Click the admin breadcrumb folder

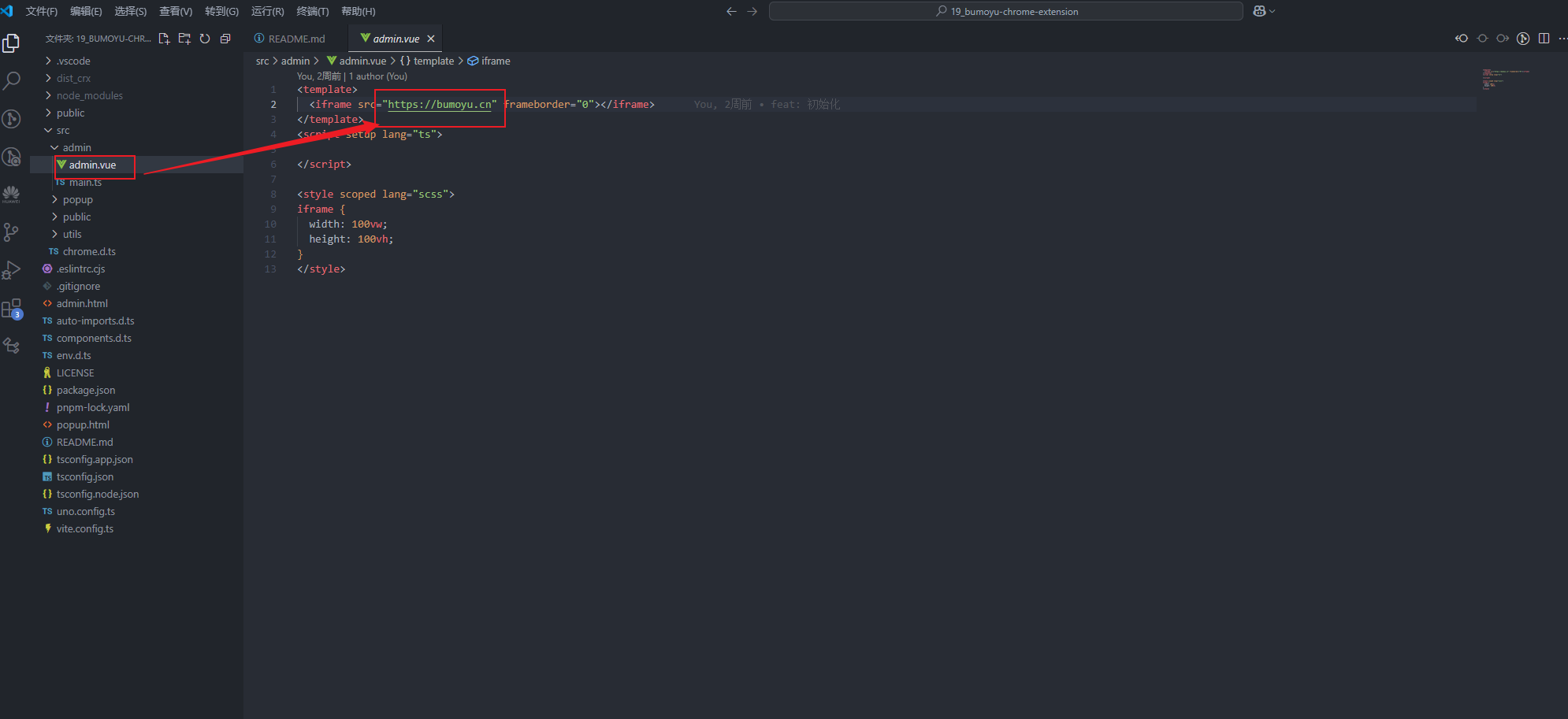295,61
